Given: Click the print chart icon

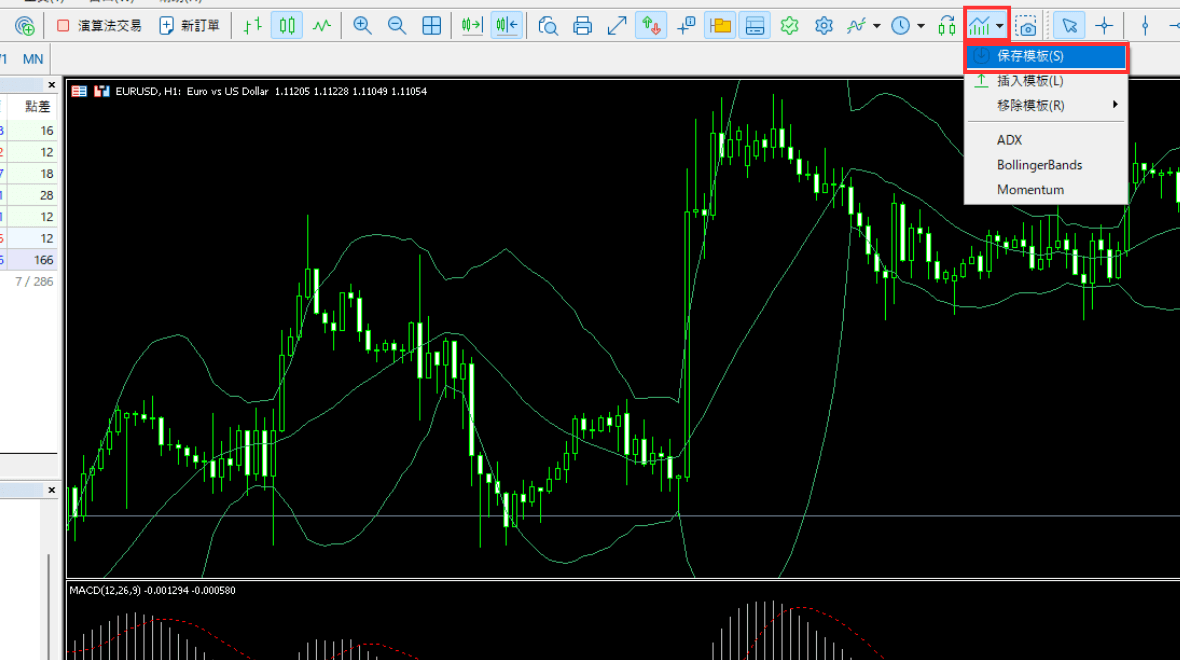Looking at the screenshot, I should point(583,26).
